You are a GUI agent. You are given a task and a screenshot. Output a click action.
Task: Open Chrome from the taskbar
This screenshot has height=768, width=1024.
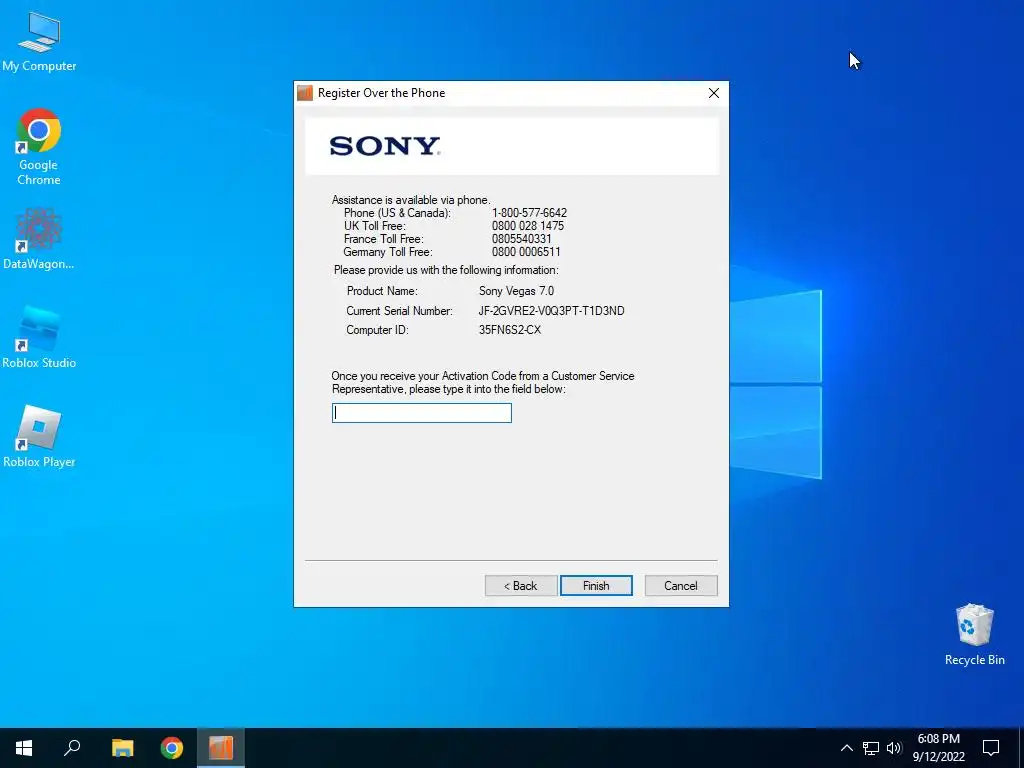click(x=172, y=748)
